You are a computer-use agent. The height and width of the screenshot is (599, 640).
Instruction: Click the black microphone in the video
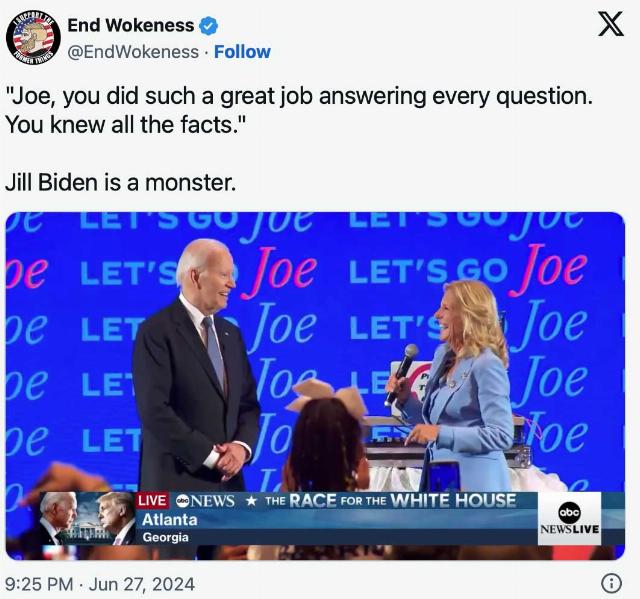(x=401, y=375)
